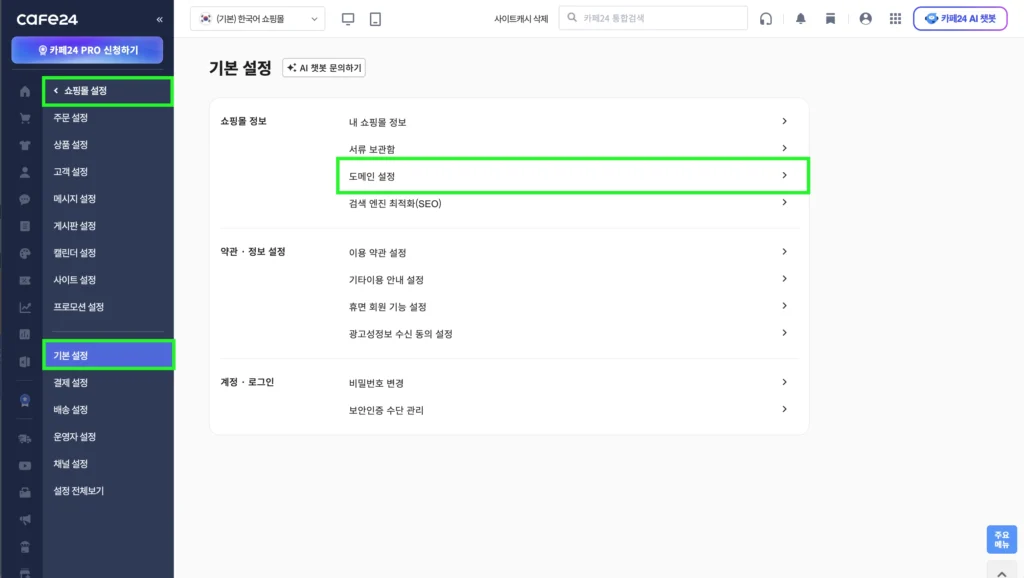The image size is (1024, 578).
Task: Collapse sidebar with the double-chevron arrow
Action: [158, 17]
